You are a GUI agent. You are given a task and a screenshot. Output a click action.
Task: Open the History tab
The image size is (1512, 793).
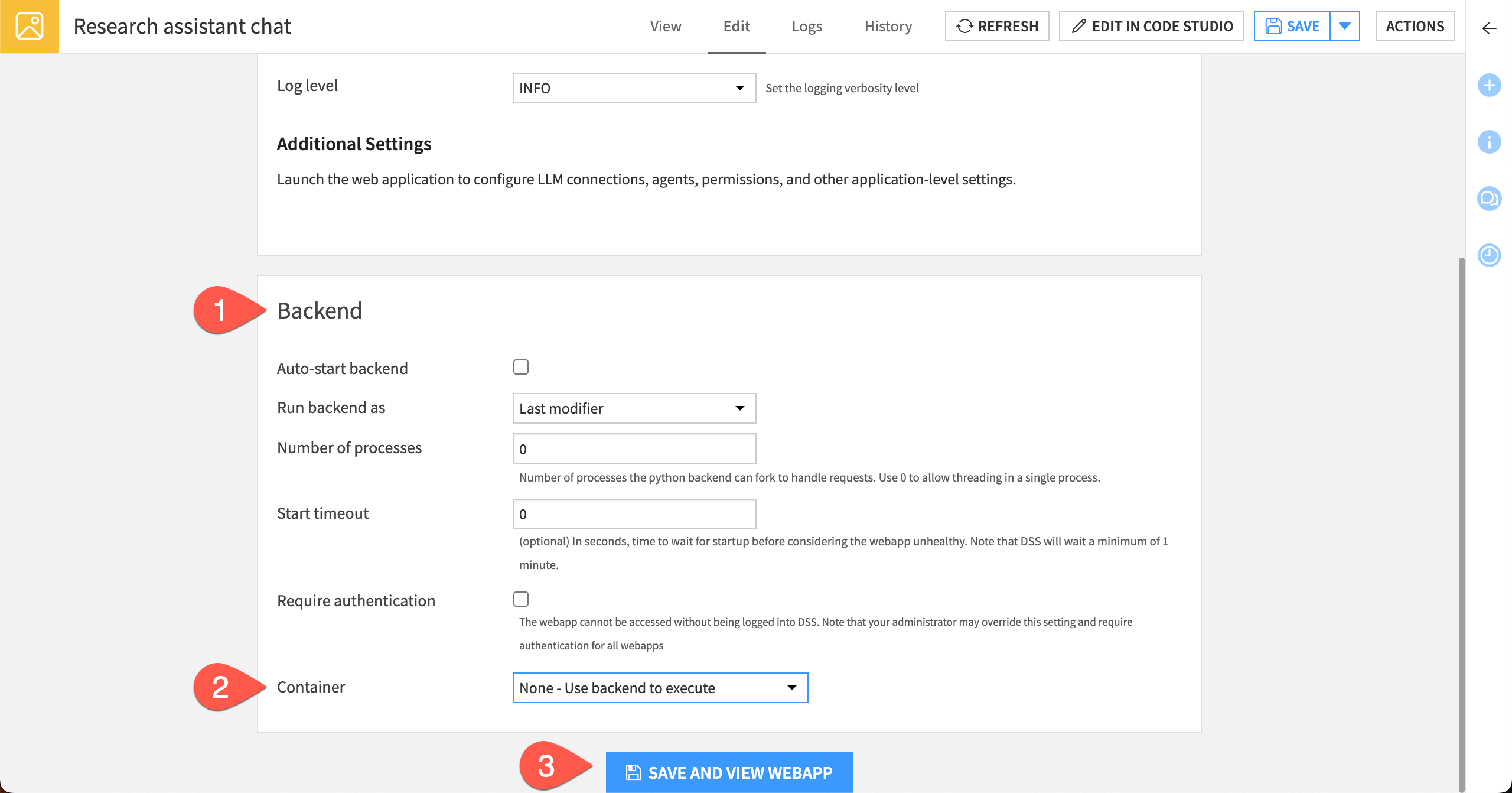tap(888, 27)
